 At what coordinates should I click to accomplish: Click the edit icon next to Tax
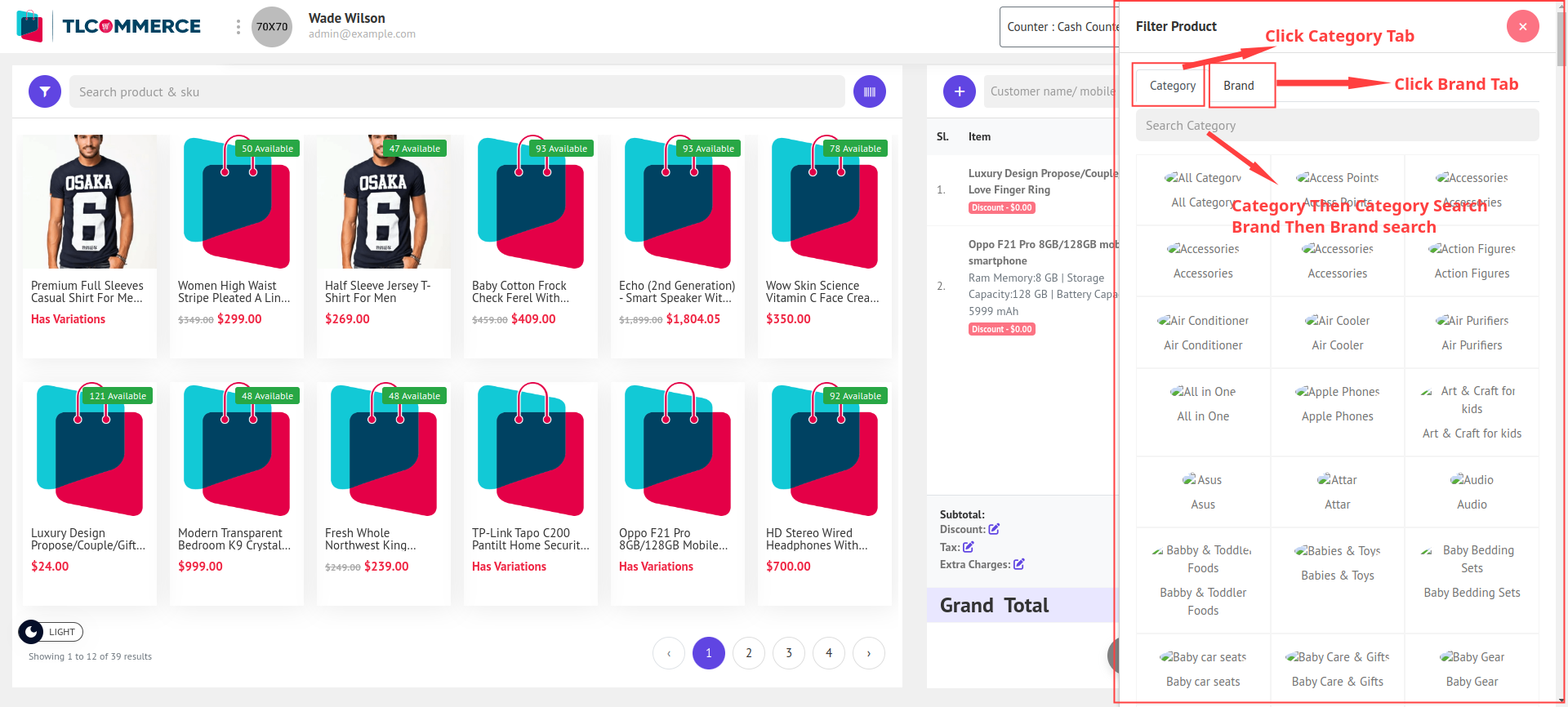[x=969, y=547]
